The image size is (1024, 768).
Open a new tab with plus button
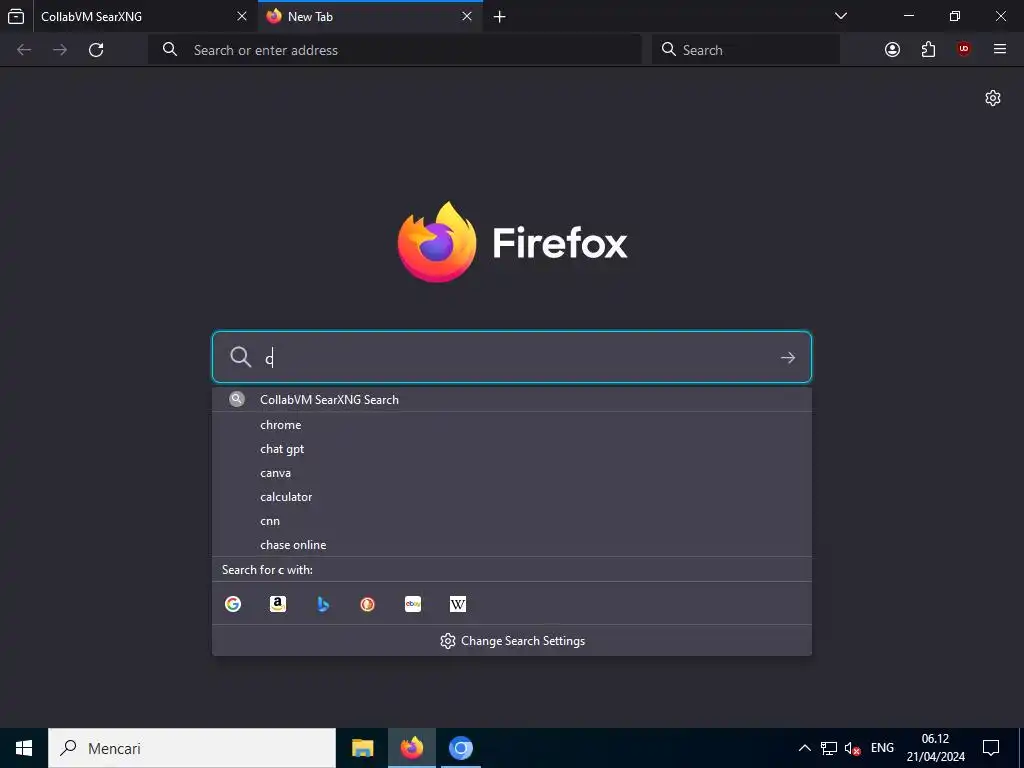[500, 17]
